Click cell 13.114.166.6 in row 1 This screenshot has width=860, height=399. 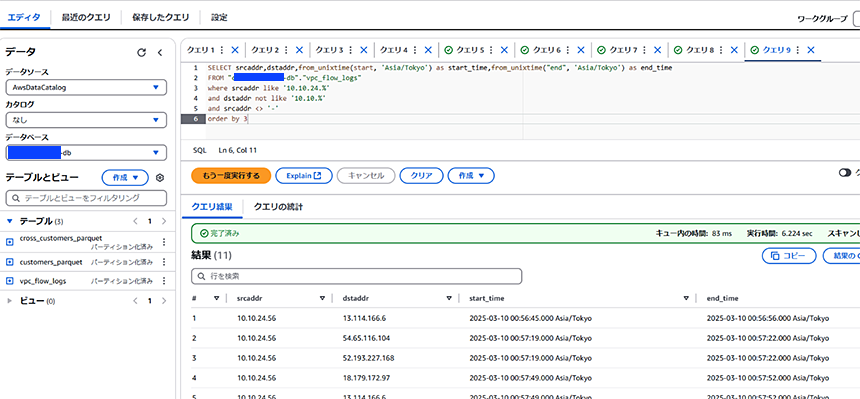pyautogui.click(x=365, y=318)
